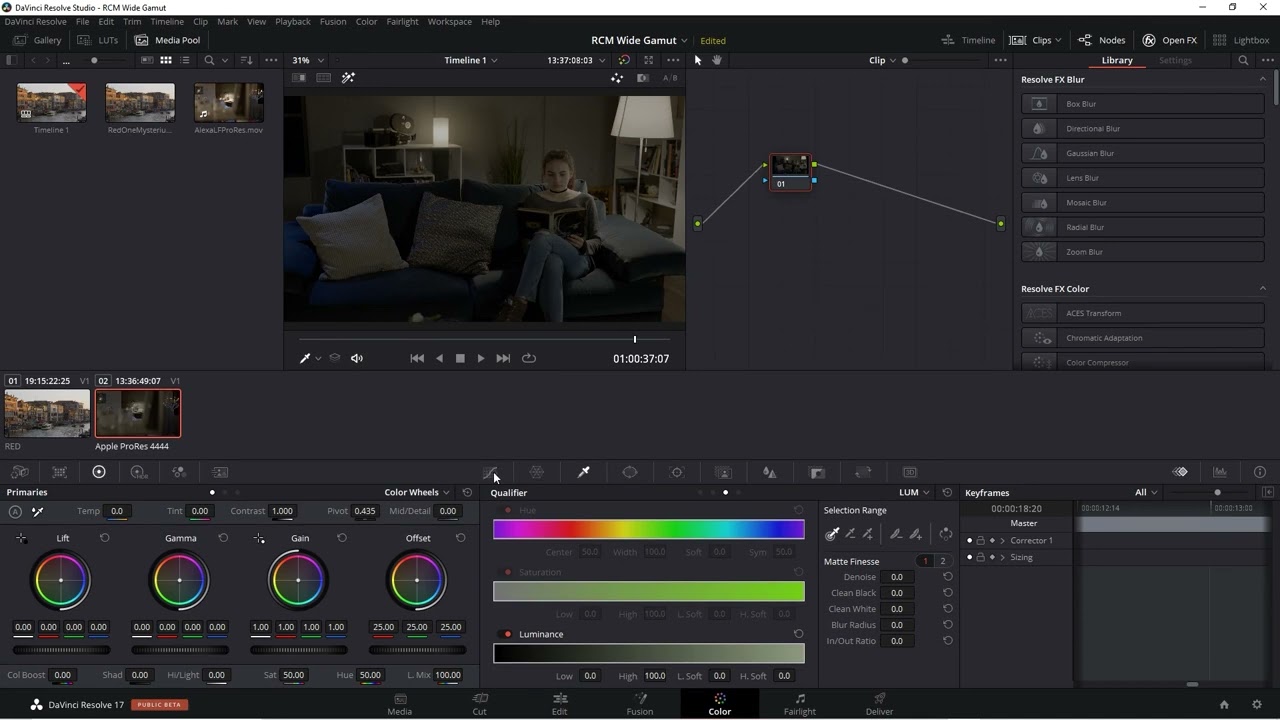
Task: Reset the Lift color wheel
Action: [x=104, y=538]
